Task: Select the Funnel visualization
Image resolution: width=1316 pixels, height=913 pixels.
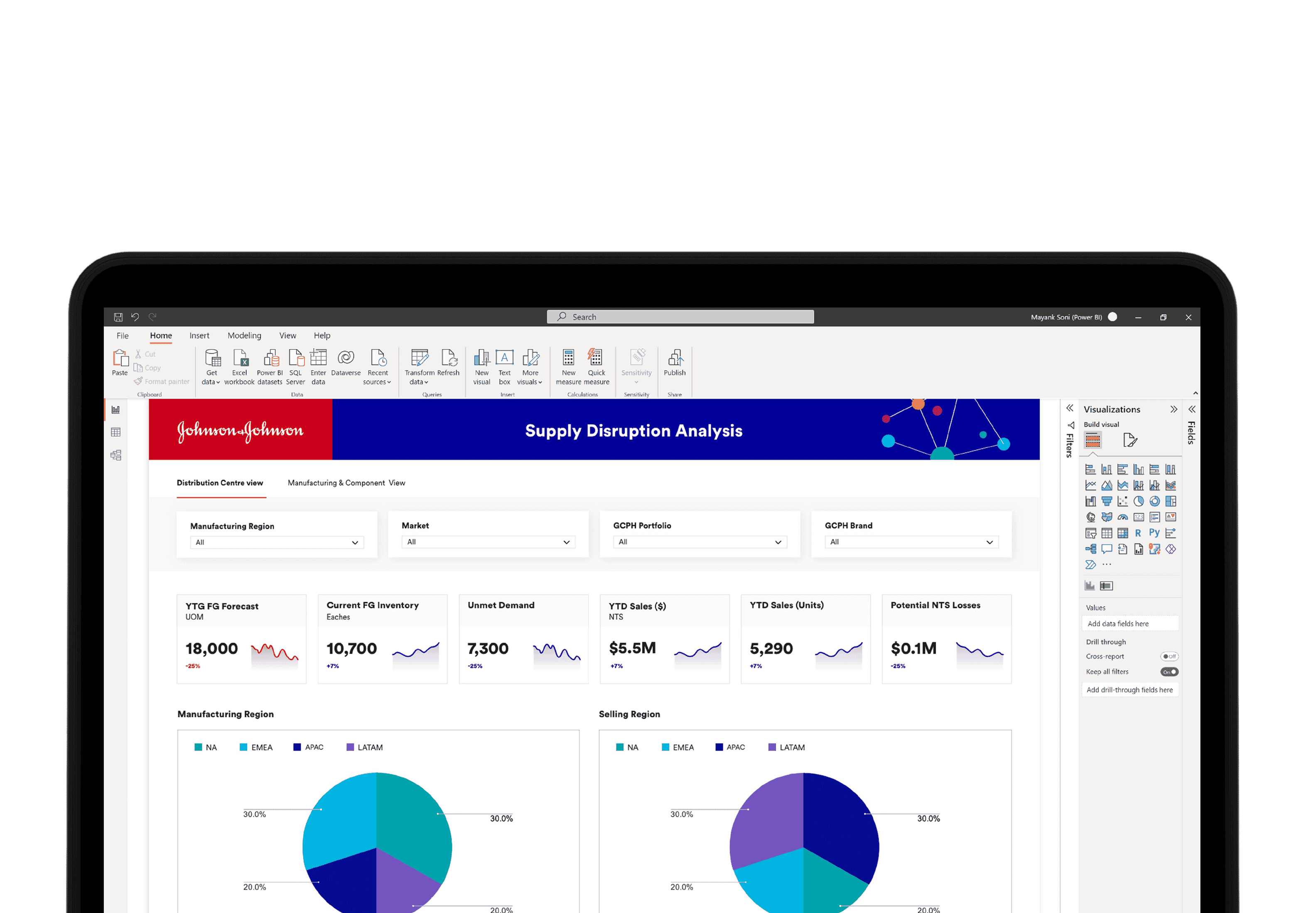Action: click(1107, 502)
